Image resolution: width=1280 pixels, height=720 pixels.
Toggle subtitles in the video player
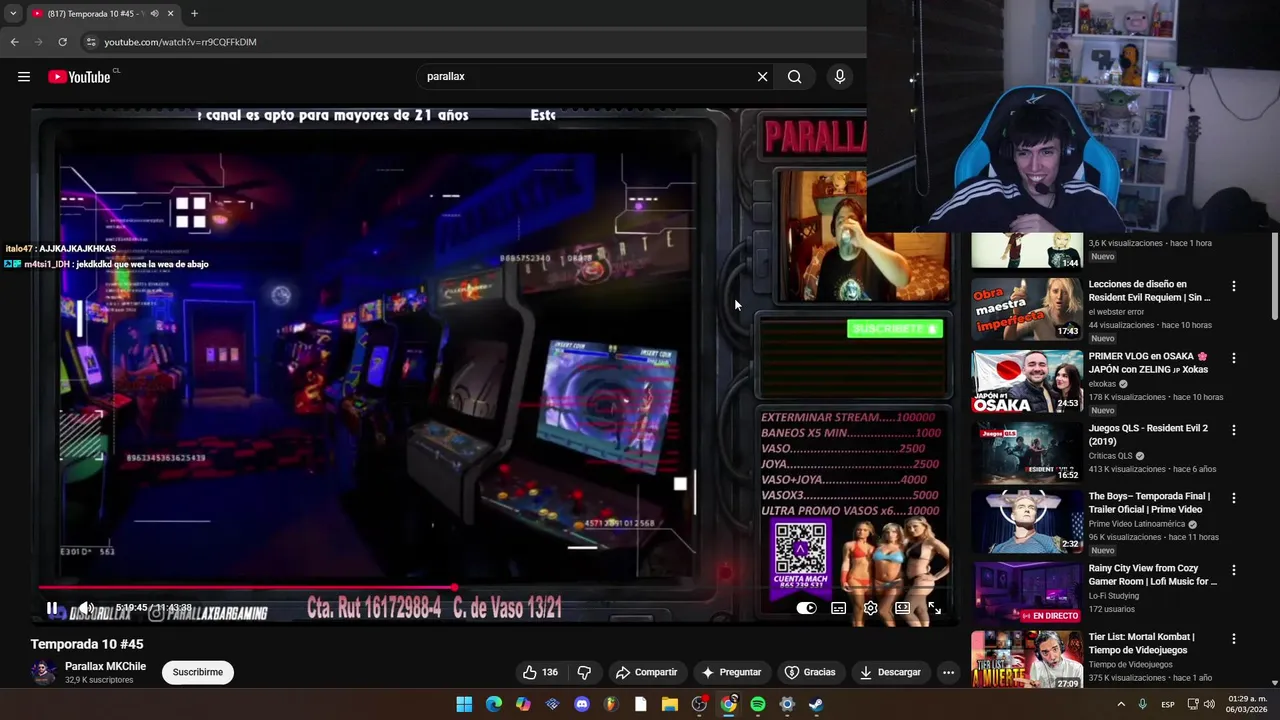click(839, 608)
